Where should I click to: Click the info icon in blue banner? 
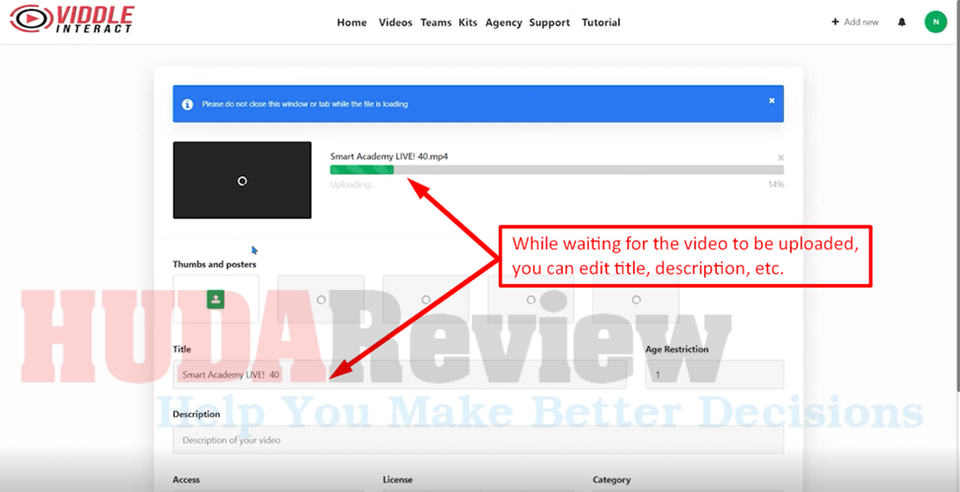coord(187,104)
